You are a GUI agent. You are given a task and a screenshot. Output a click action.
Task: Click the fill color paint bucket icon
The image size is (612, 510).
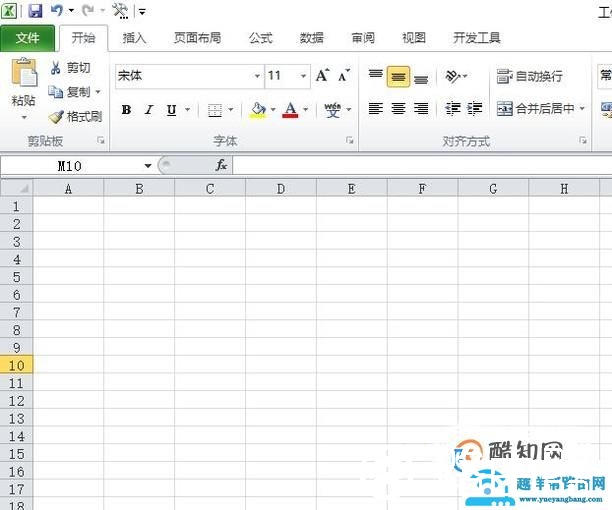pyautogui.click(x=258, y=110)
